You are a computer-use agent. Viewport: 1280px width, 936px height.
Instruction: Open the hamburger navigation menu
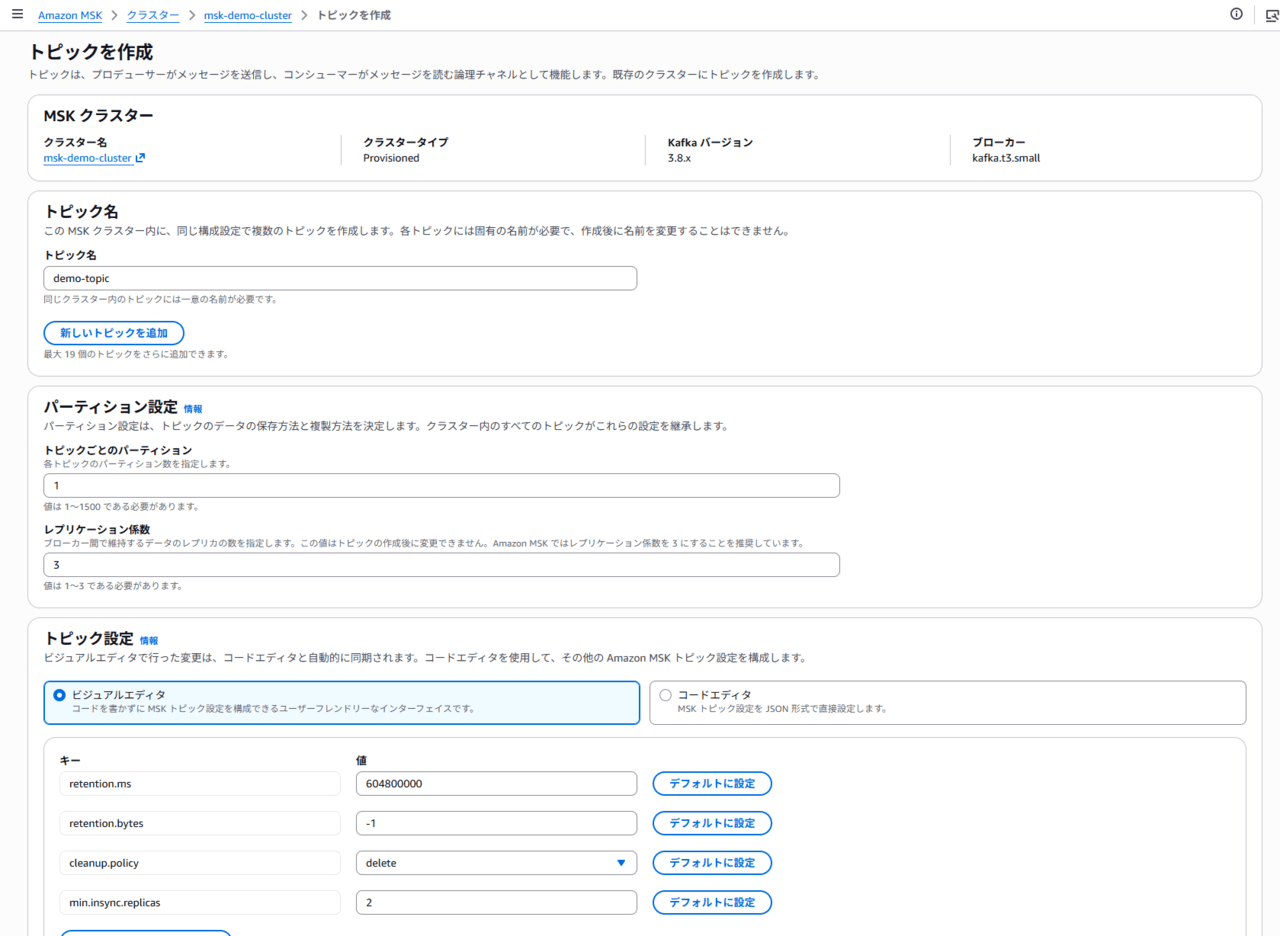pyautogui.click(x=17, y=15)
